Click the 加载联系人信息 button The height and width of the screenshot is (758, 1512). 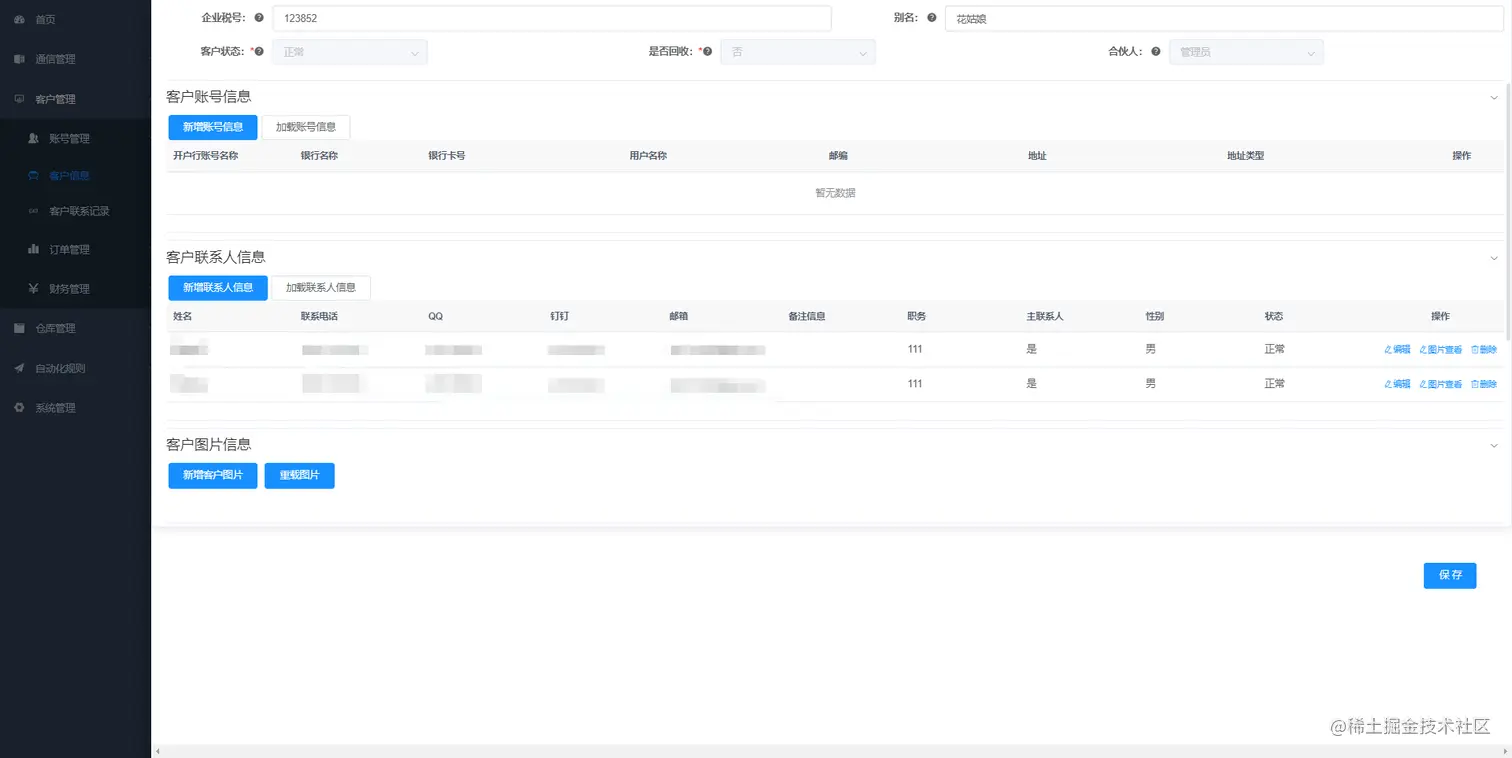(321, 287)
